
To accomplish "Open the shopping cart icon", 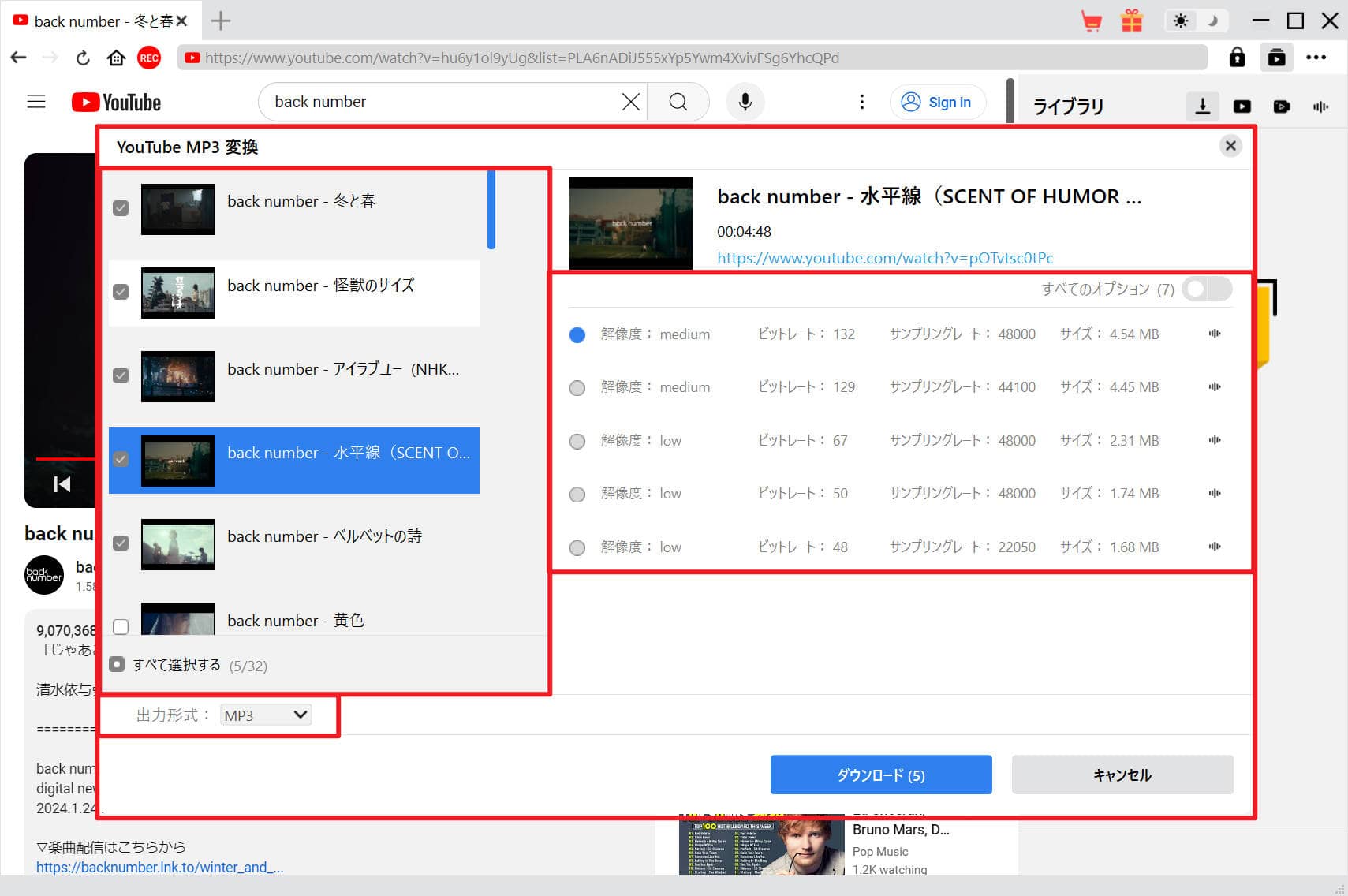I will click(x=1091, y=21).
